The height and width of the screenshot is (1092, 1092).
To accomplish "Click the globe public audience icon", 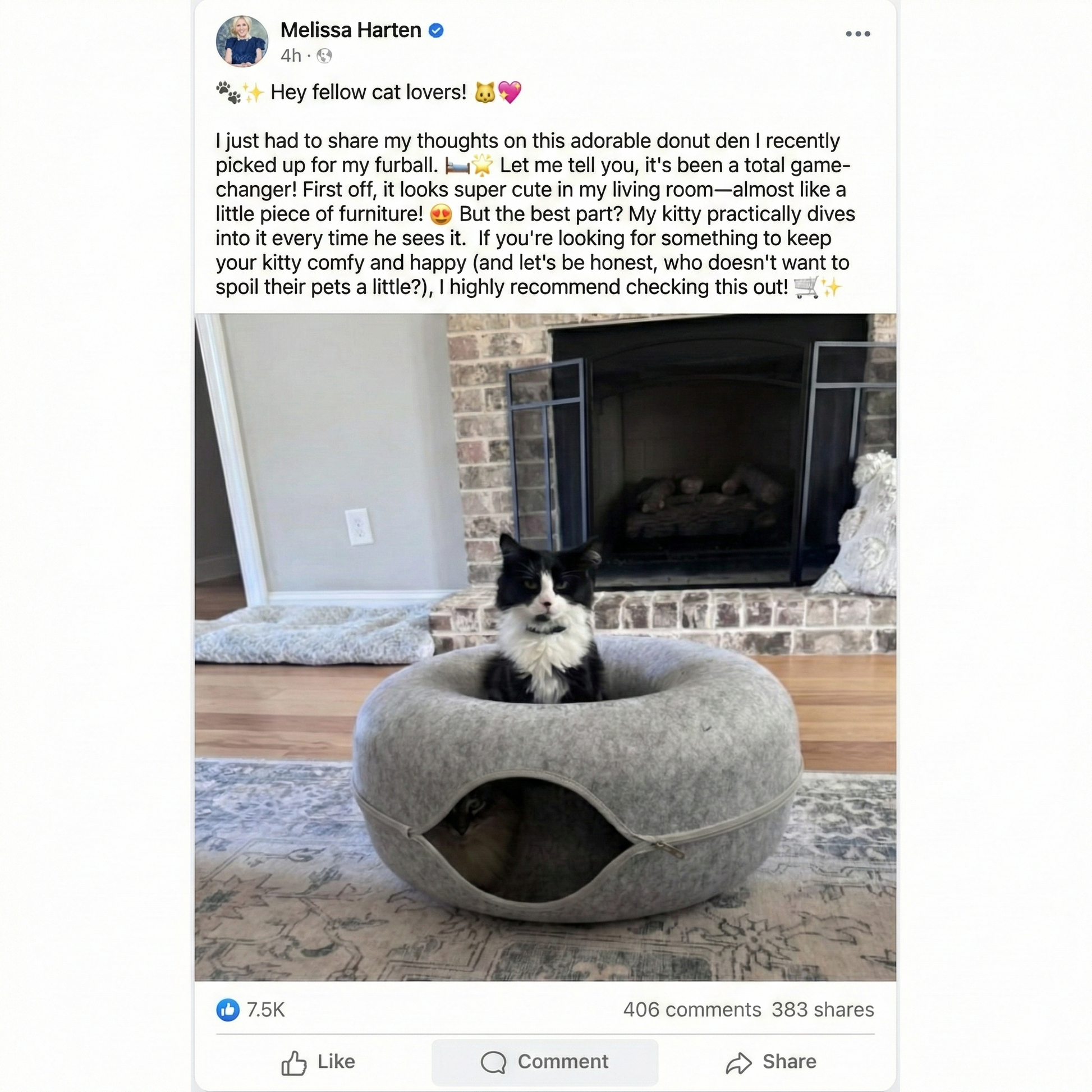I will pyautogui.click(x=324, y=56).
